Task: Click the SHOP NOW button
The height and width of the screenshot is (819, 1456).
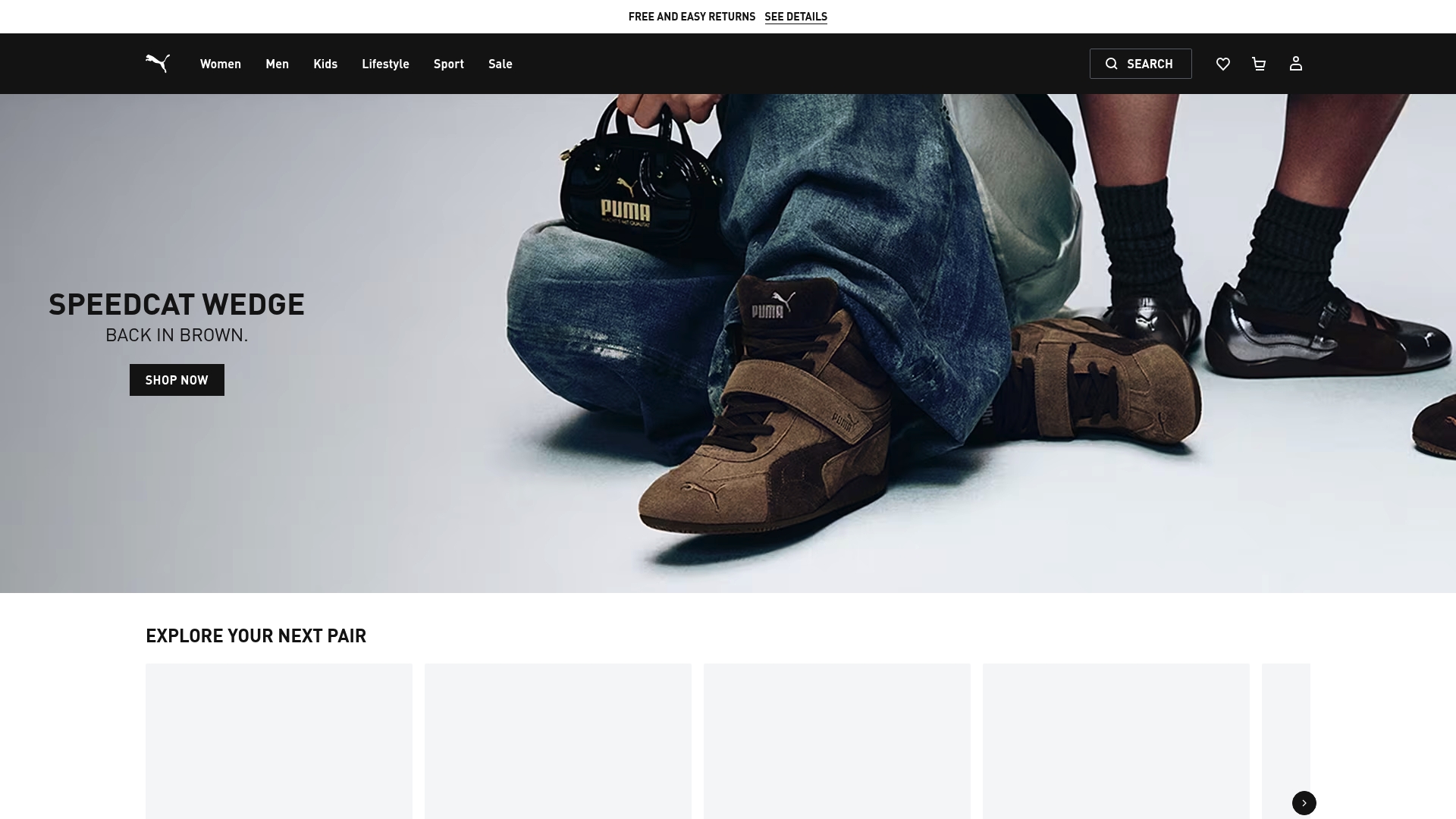Action: [177, 380]
